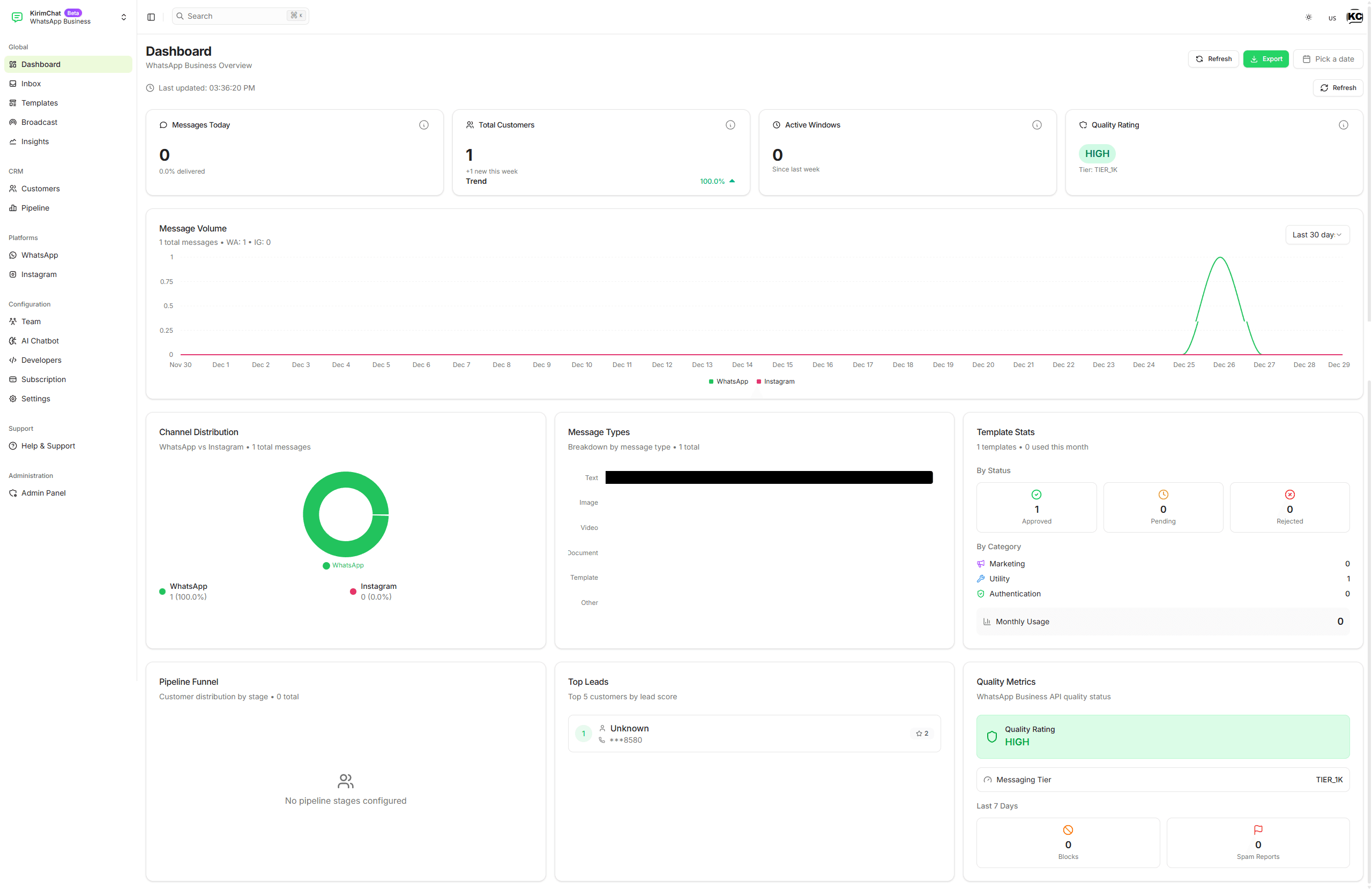The image size is (1372, 890).
Task: Click Total Customers info icon
Action: pos(730,125)
